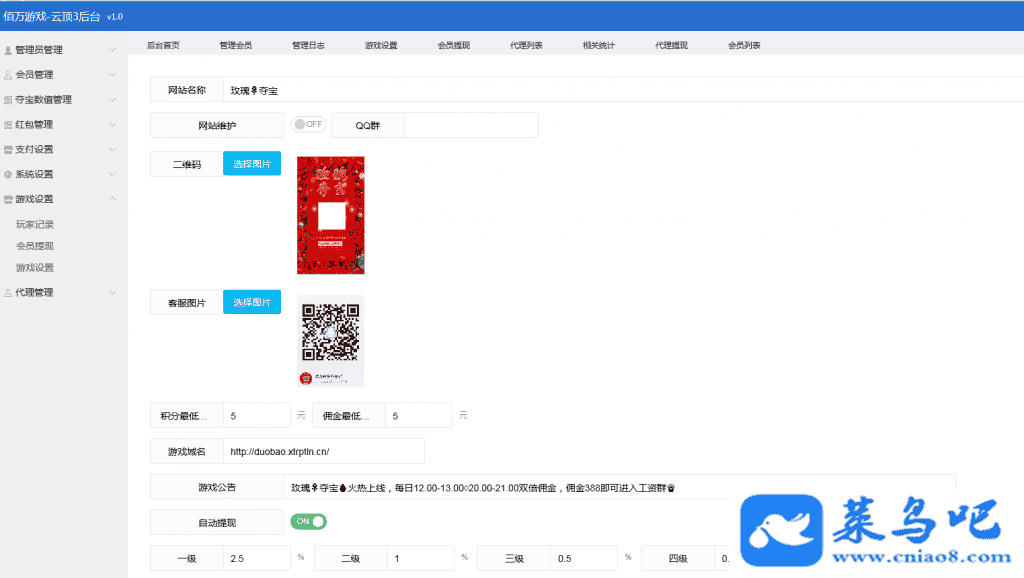Viewport: 1024px width, 578px height.
Task: Click the 客服图片 QR code thumbnail
Action: (330, 340)
